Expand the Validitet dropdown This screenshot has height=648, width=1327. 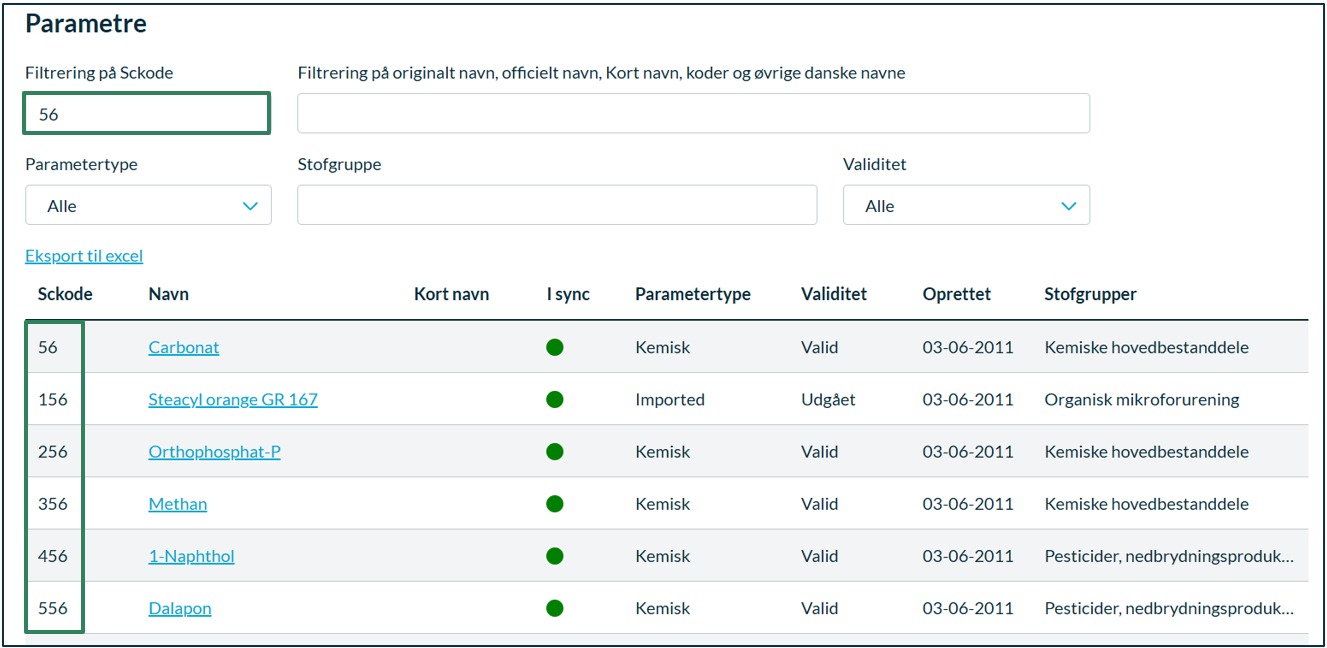click(966, 205)
